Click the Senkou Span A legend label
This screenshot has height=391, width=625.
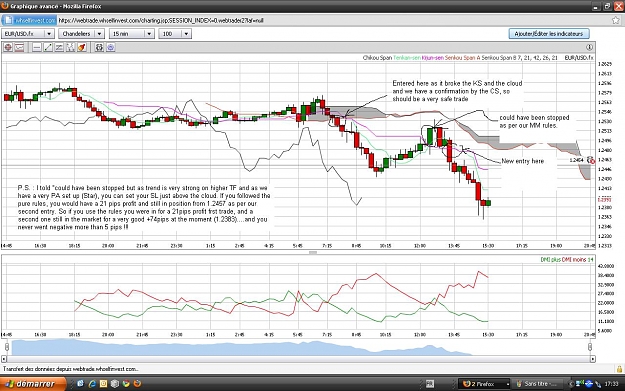click(x=462, y=58)
